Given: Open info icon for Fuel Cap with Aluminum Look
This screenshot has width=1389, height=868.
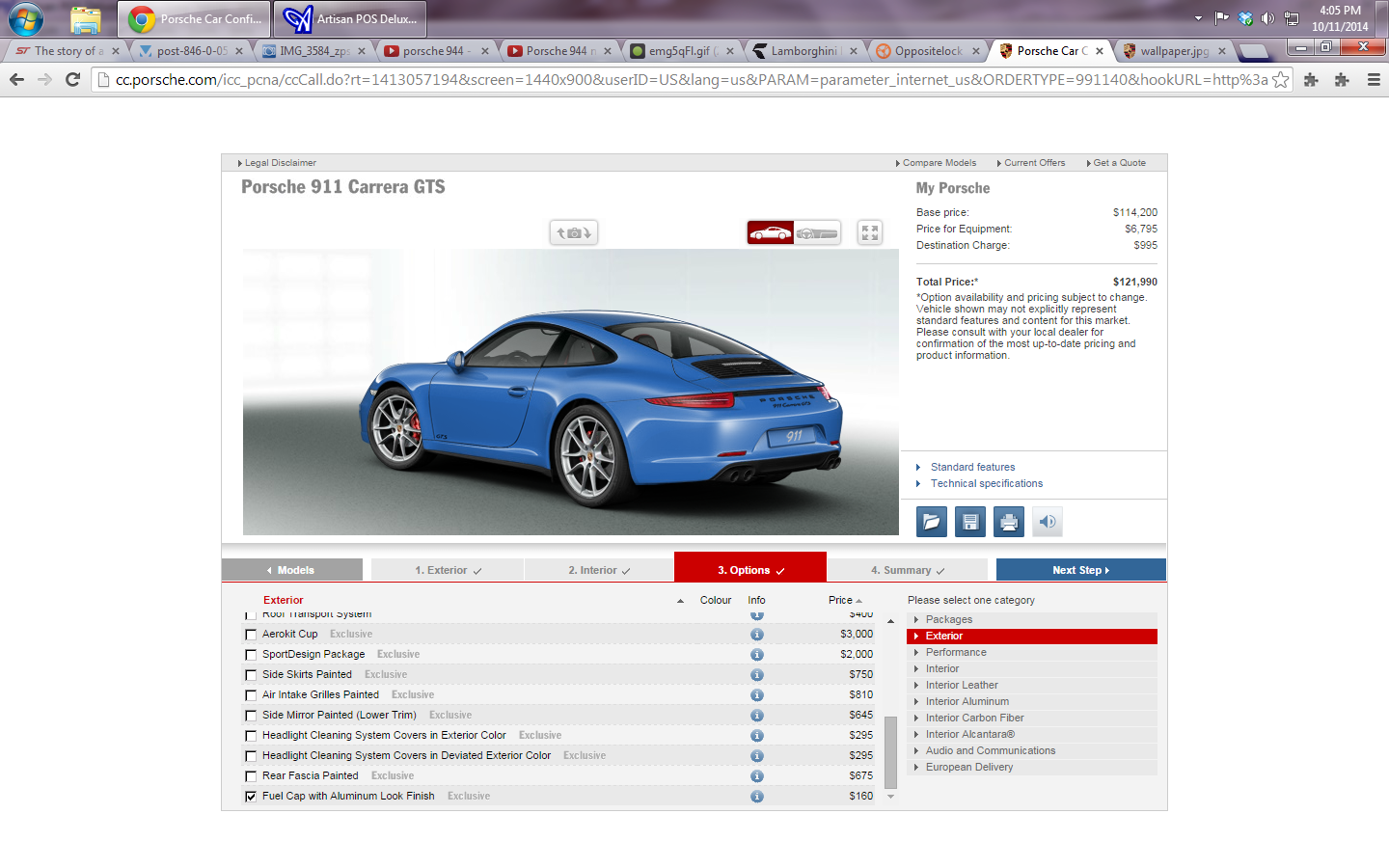Looking at the screenshot, I should point(757,797).
